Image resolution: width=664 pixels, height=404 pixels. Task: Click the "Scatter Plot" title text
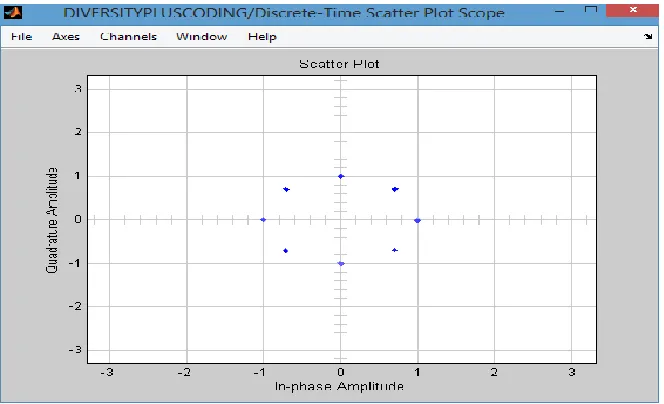[339, 64]
